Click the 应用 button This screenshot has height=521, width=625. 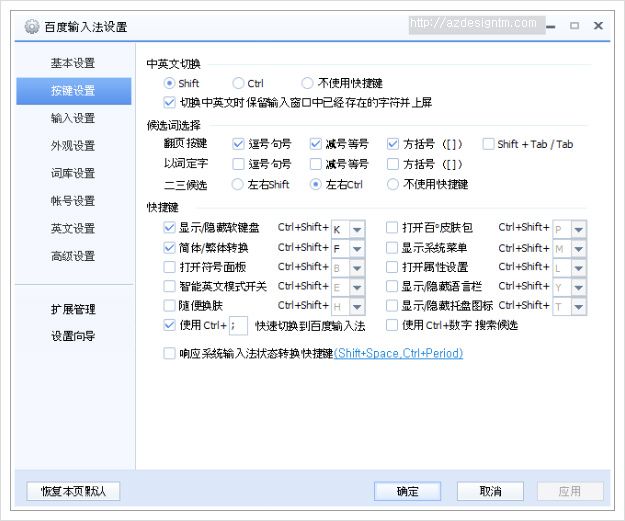point(570,491)
